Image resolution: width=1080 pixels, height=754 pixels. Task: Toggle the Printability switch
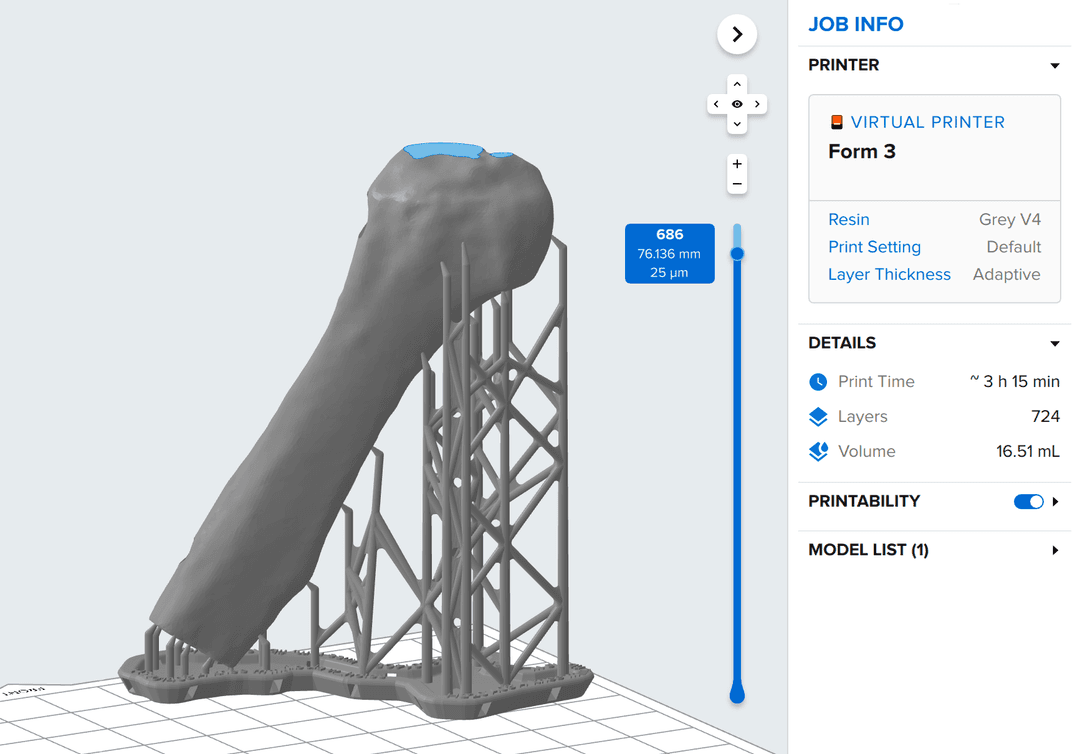coord(1028,502)
